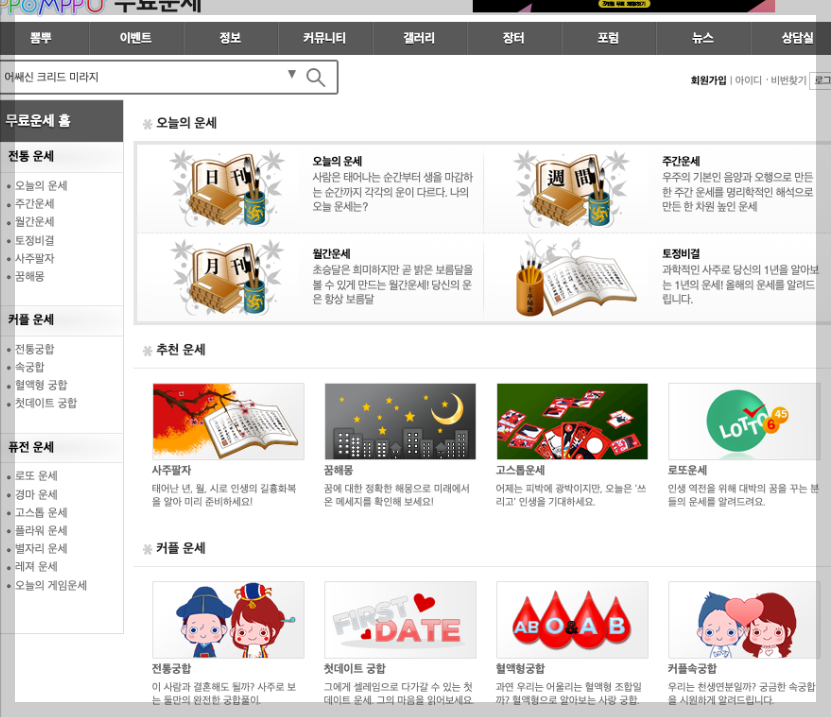Screen dimensions: 831x717
Task: Select 월간운세 in the sidebar list
Action: click(34, 222)
